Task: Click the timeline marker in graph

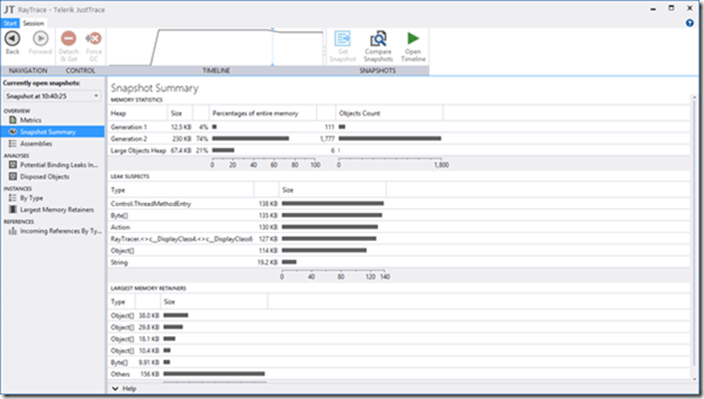Action: (272, 47)
